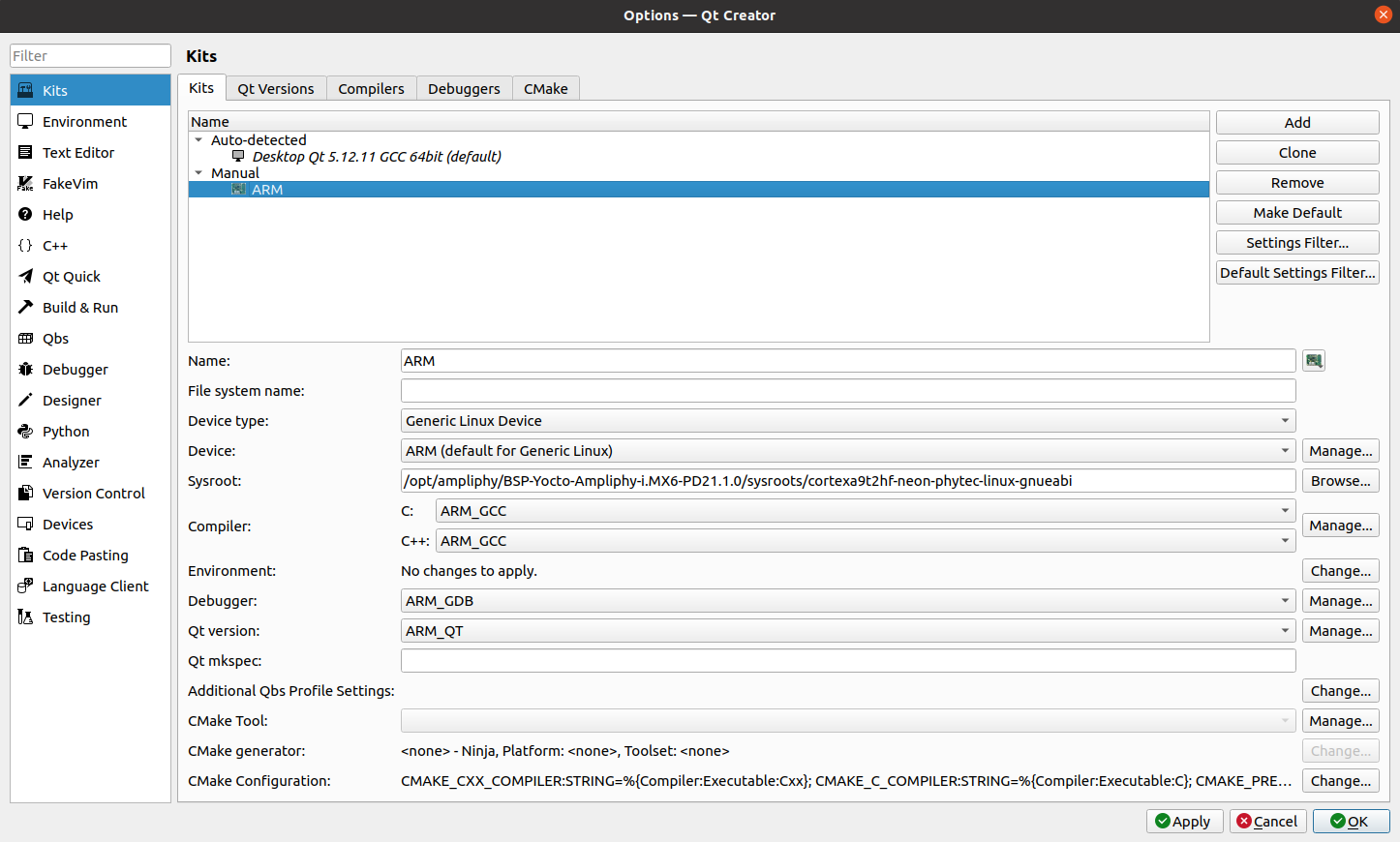Viewport: 1400px width, 842px height.
Task: Click the Desktop kit monitor icon
Action: pos(238,156)
